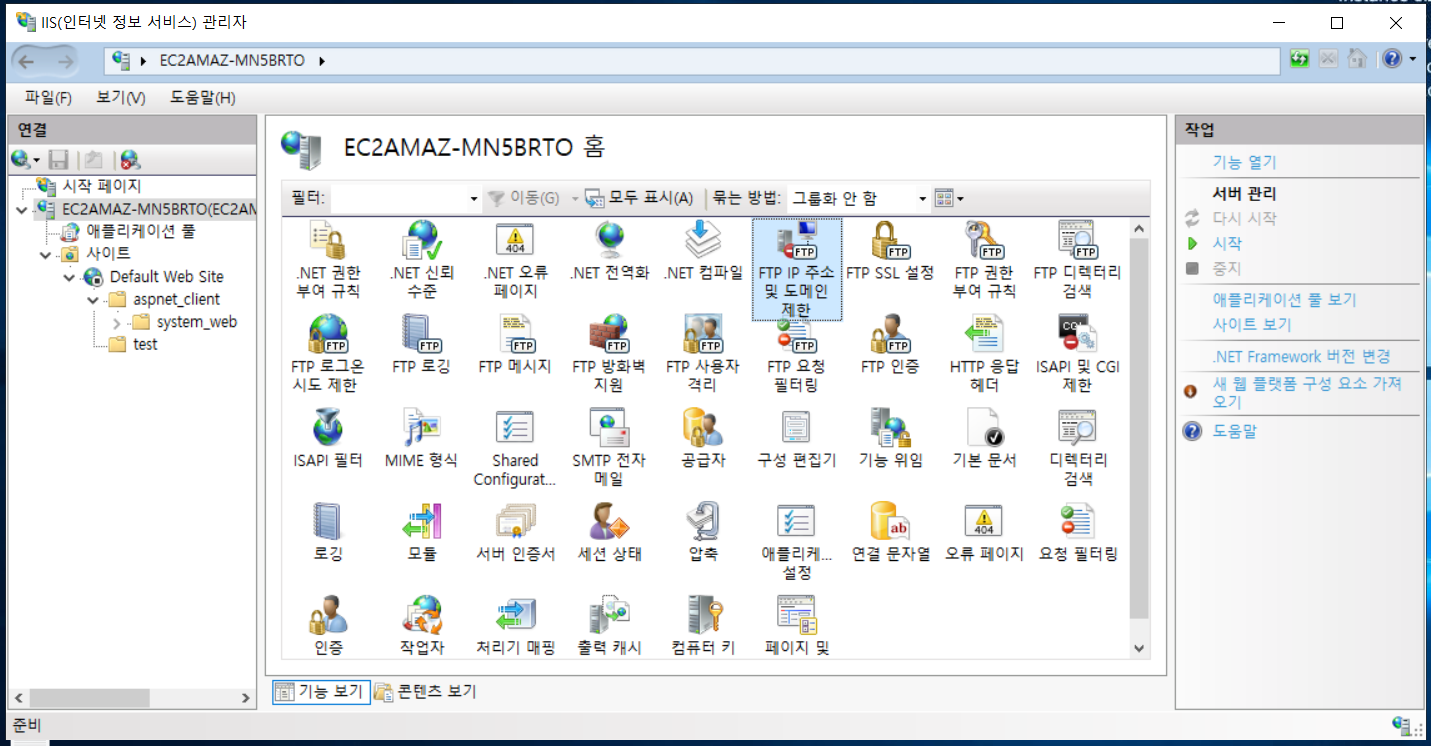Open the 도움말(H) menu
1431x746 pixels.
202,97
